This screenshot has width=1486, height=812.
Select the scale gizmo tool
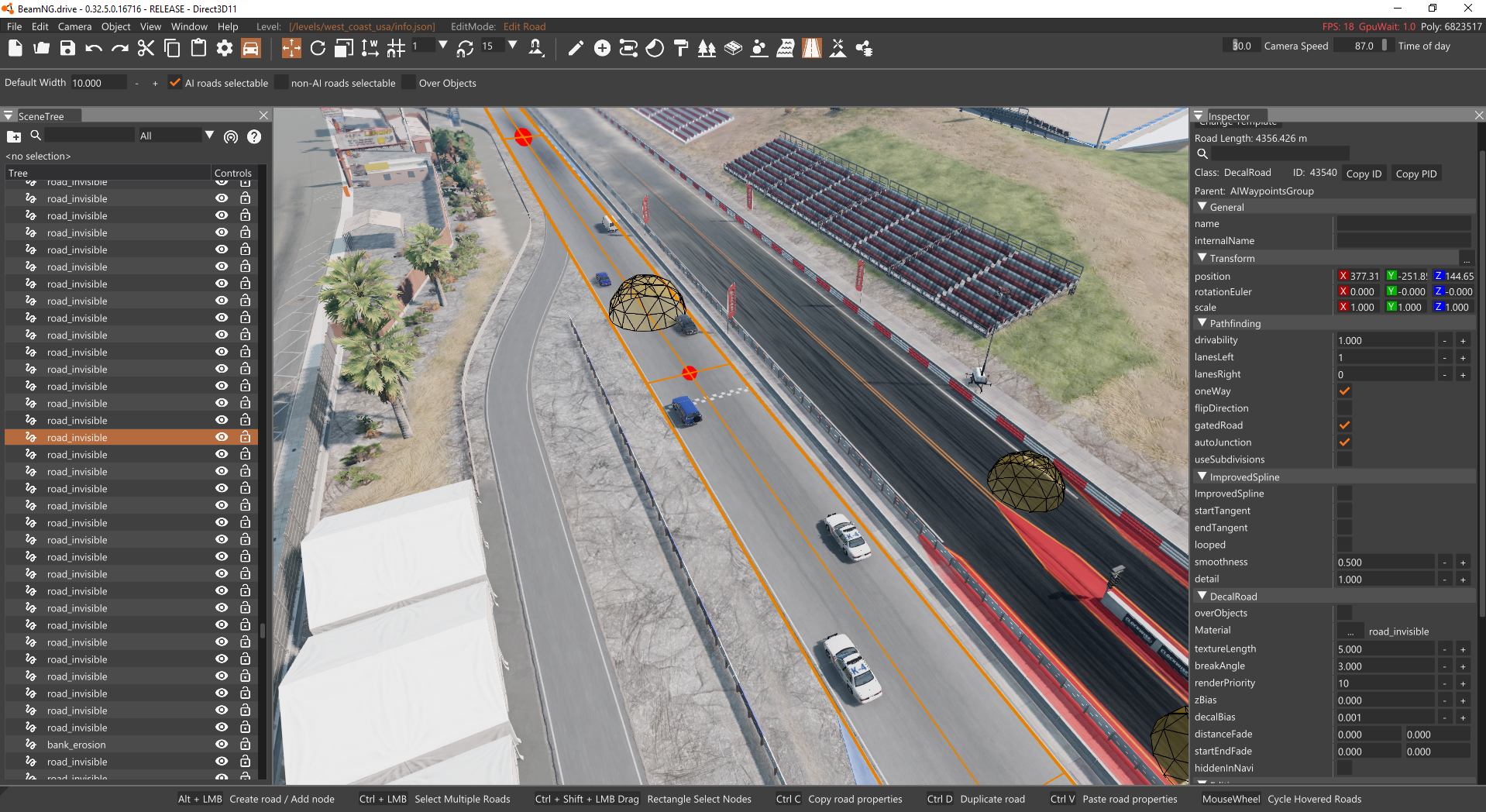[344, 48]
